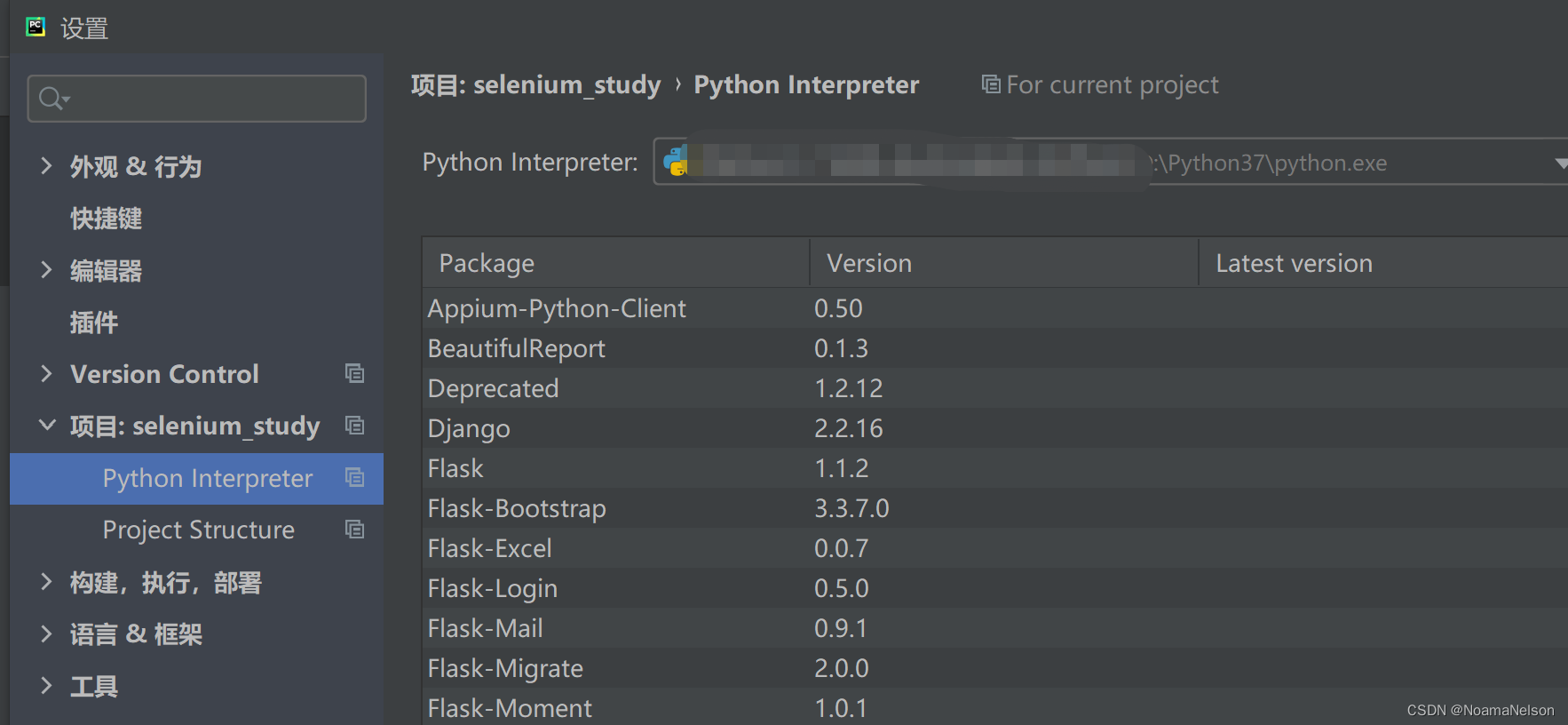Click version 0.9.1 of Flask-Mail
The image size is (1568, 725).
click(x=841, y=628)
